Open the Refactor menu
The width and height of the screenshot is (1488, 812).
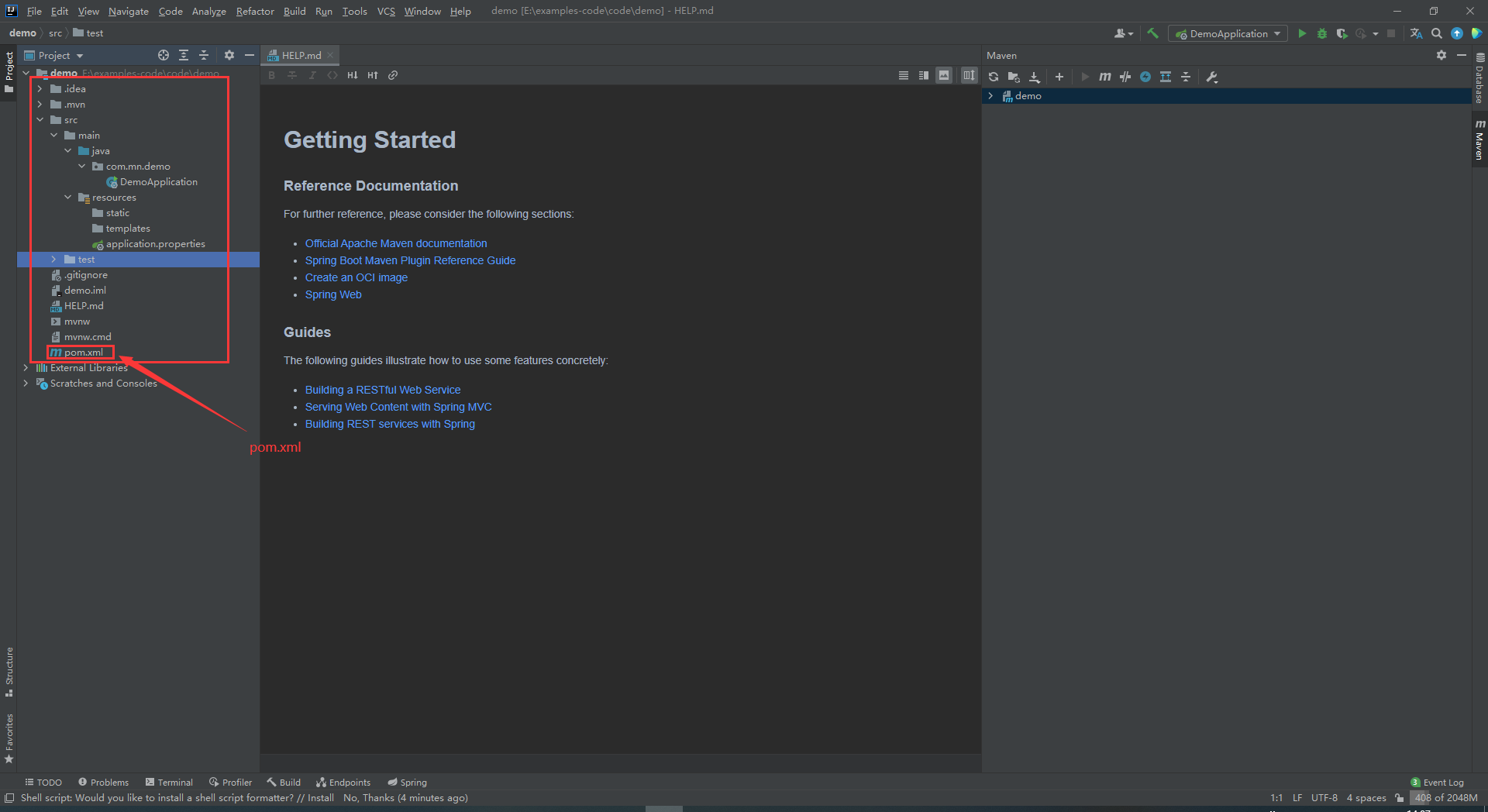(255, 11)
